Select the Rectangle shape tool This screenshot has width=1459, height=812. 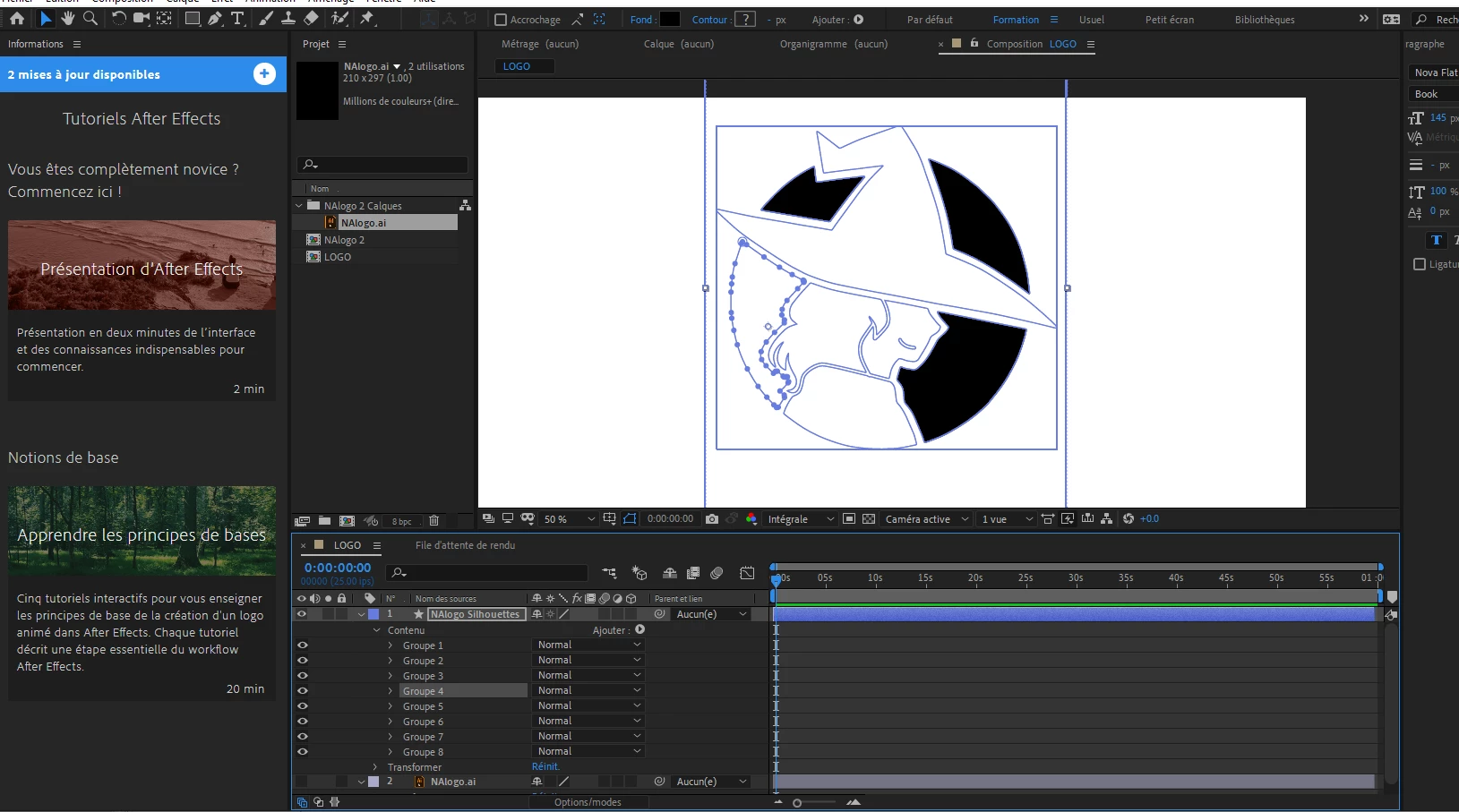point(193,19)
